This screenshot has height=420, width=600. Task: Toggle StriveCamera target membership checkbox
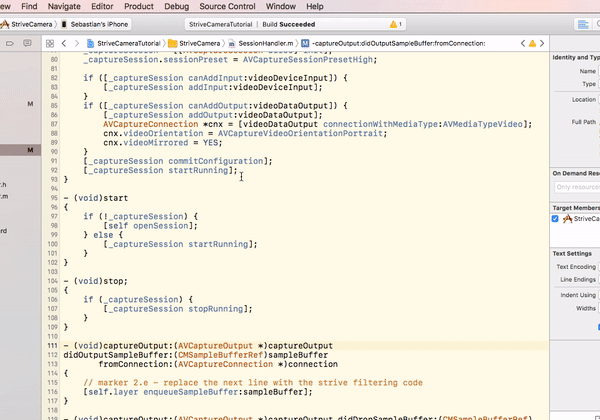[x=555, y=219]
